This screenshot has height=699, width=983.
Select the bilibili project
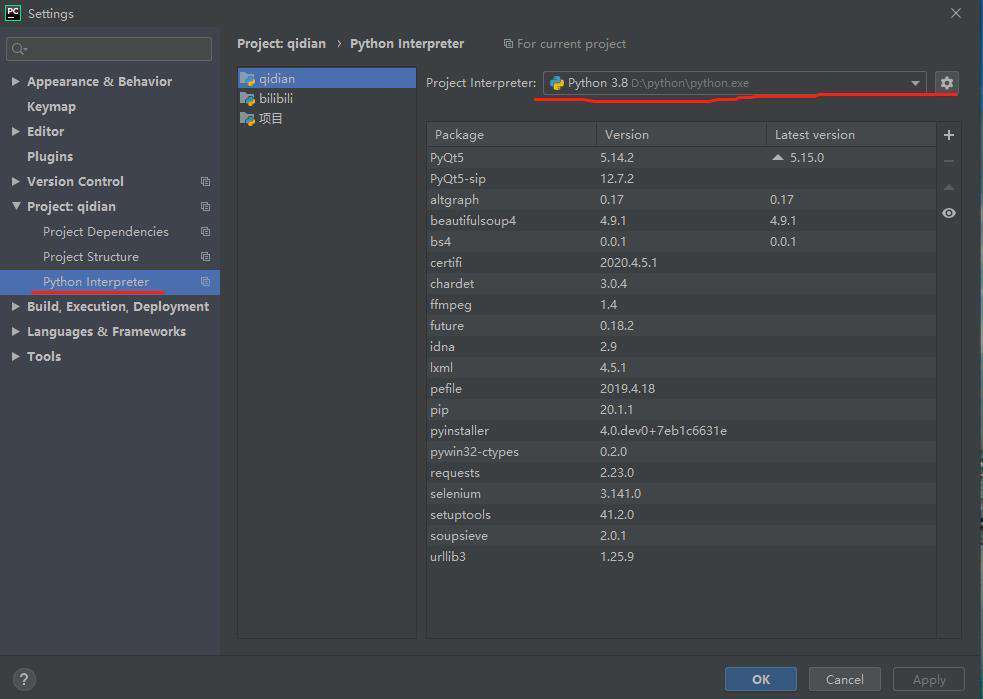327,98
